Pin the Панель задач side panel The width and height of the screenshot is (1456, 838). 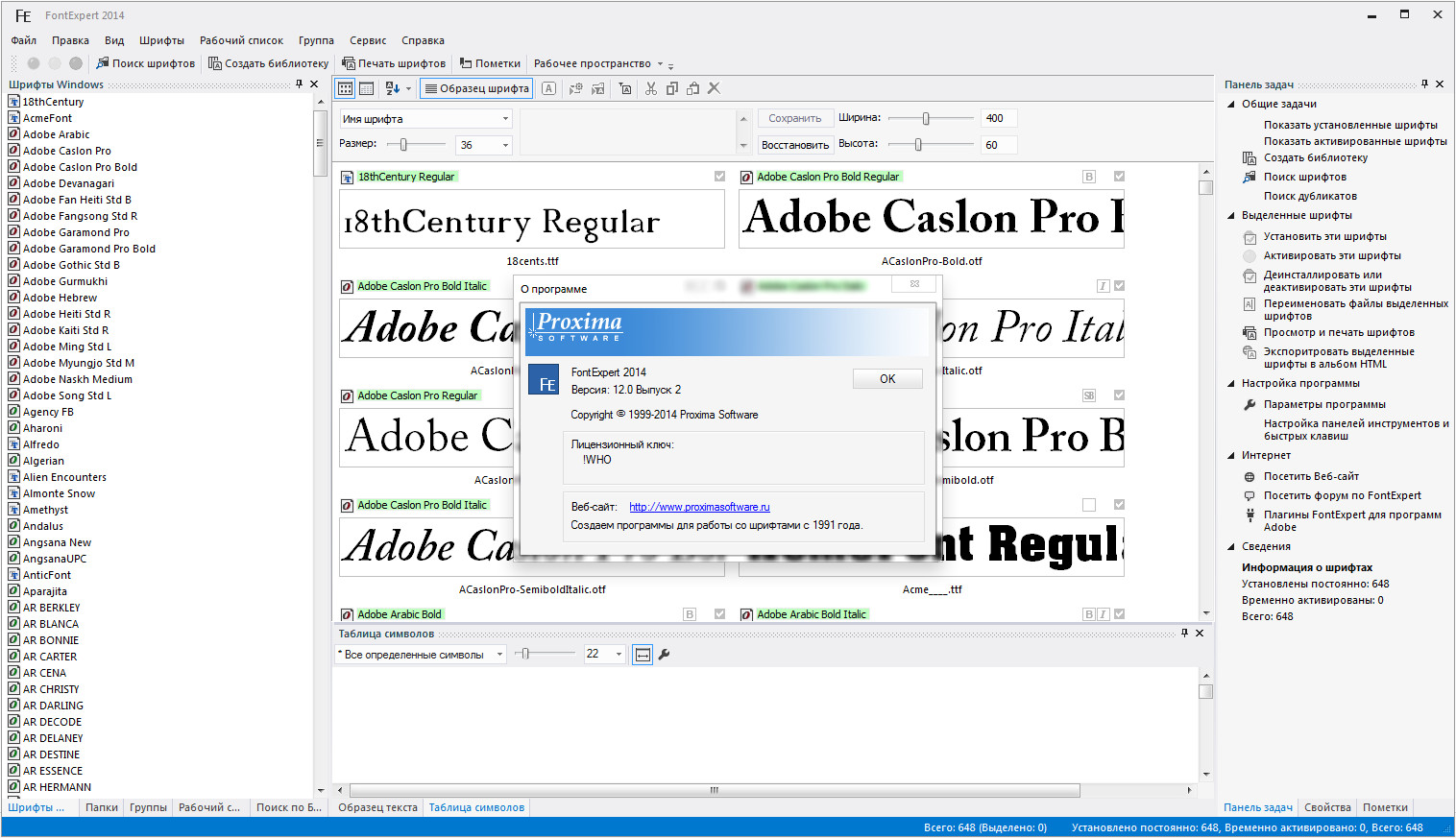pos(1424,84)
